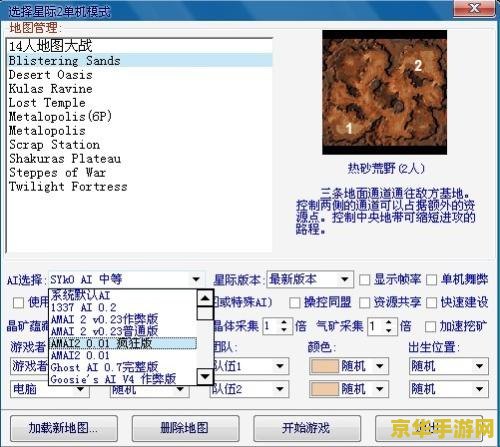Toggle the 快速建设 checkbox

point(432,303)
